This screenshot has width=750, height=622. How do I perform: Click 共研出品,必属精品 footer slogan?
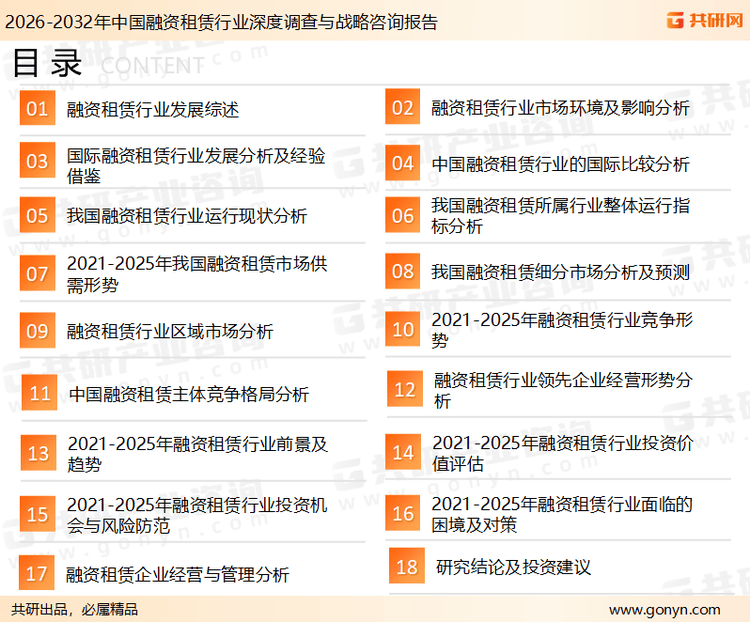(x=74, y=609)
